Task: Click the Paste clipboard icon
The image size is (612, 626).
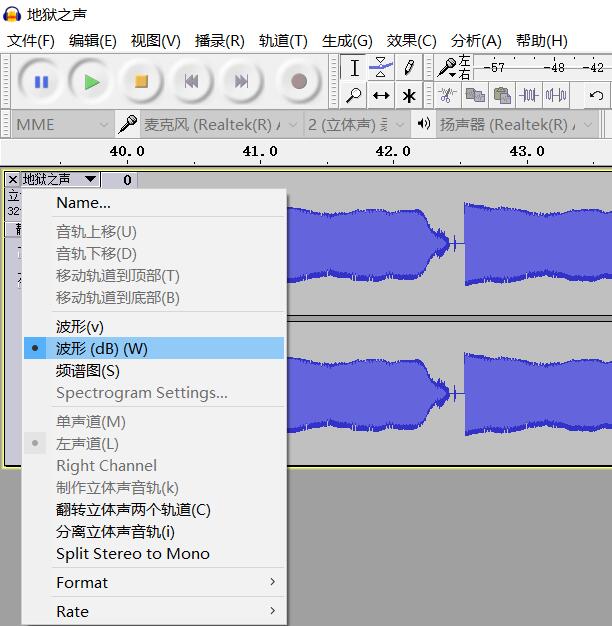Action: click(x=502, y=96)
